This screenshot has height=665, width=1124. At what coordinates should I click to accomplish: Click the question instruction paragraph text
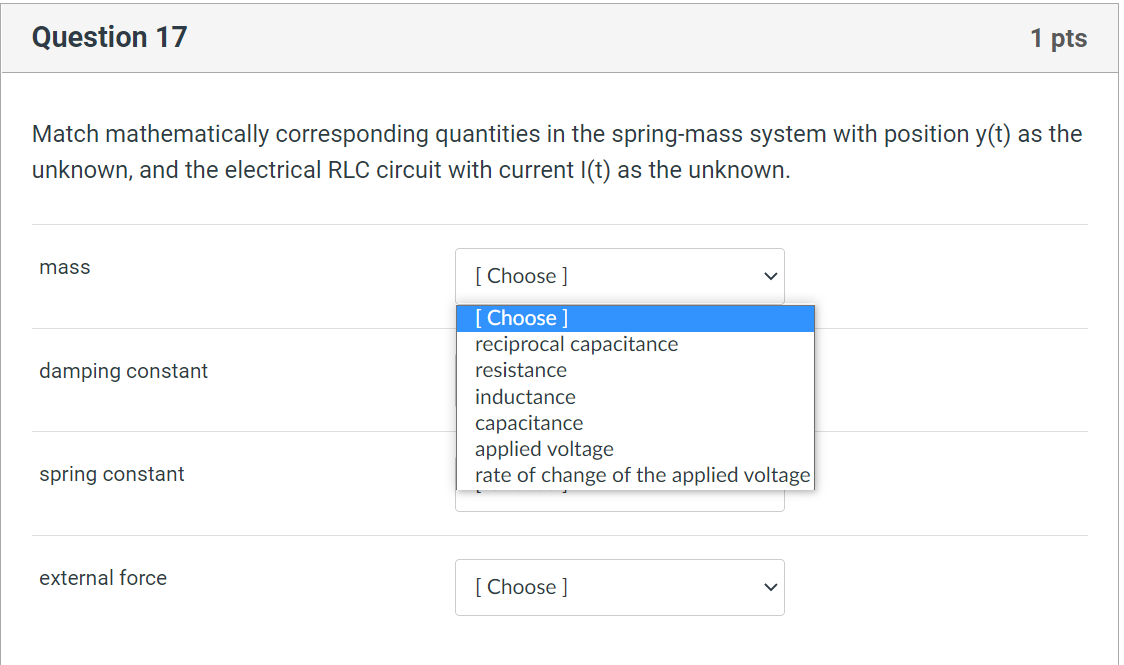(x=556, y=151)
